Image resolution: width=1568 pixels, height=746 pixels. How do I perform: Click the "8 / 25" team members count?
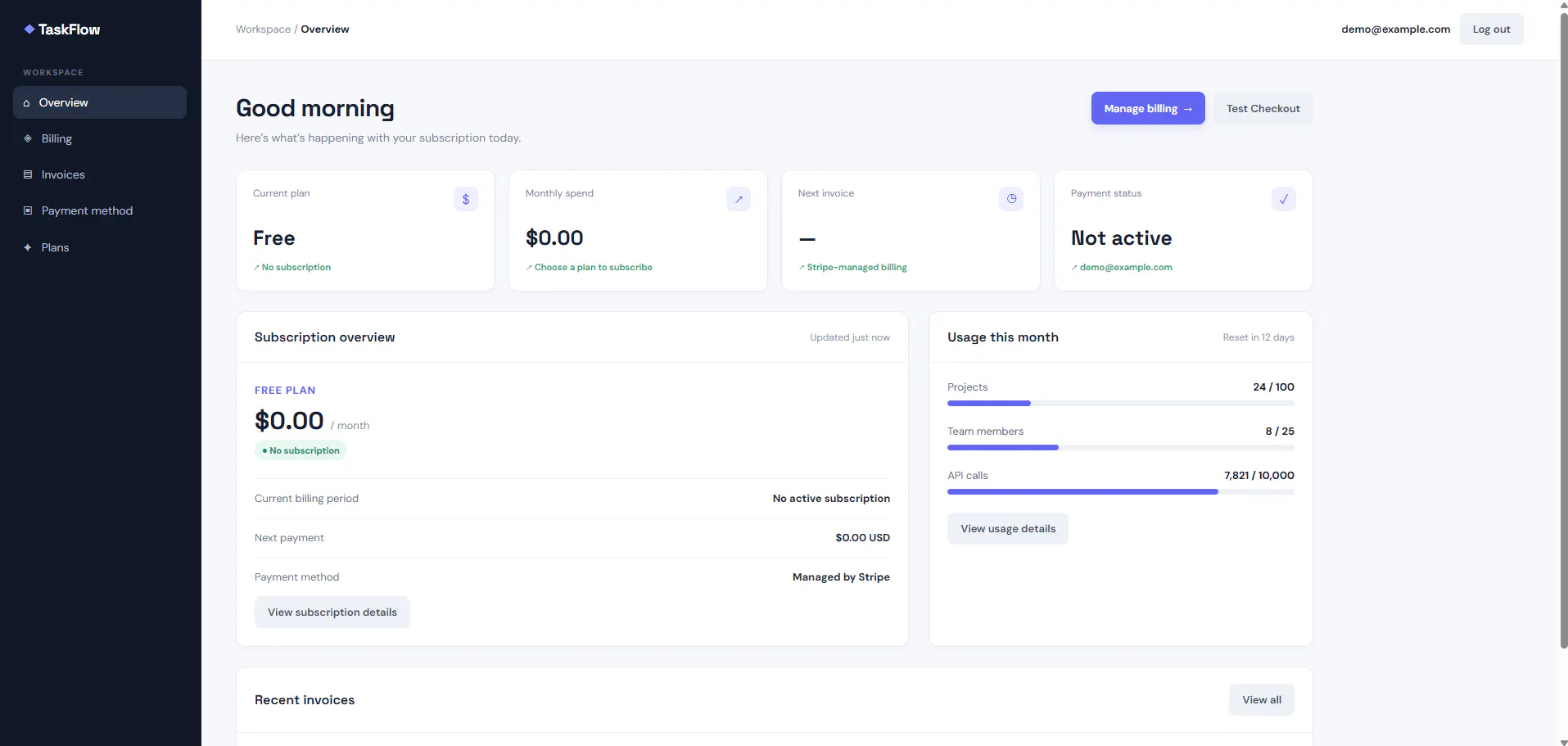(x=1280, y=431)
